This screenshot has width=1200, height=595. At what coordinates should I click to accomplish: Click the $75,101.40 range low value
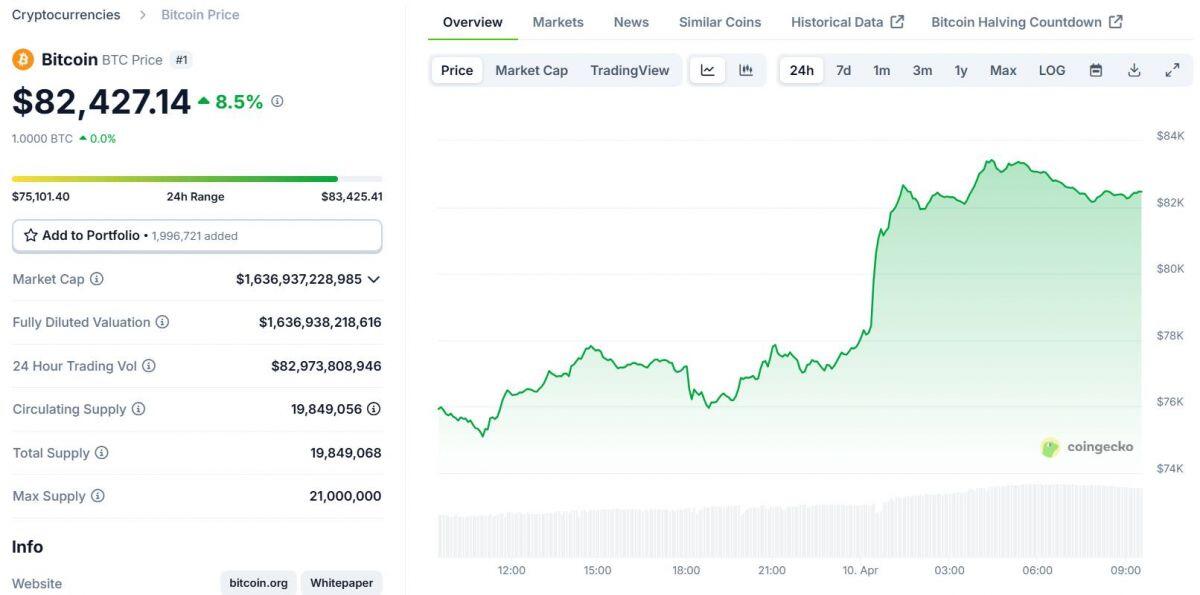41,197
